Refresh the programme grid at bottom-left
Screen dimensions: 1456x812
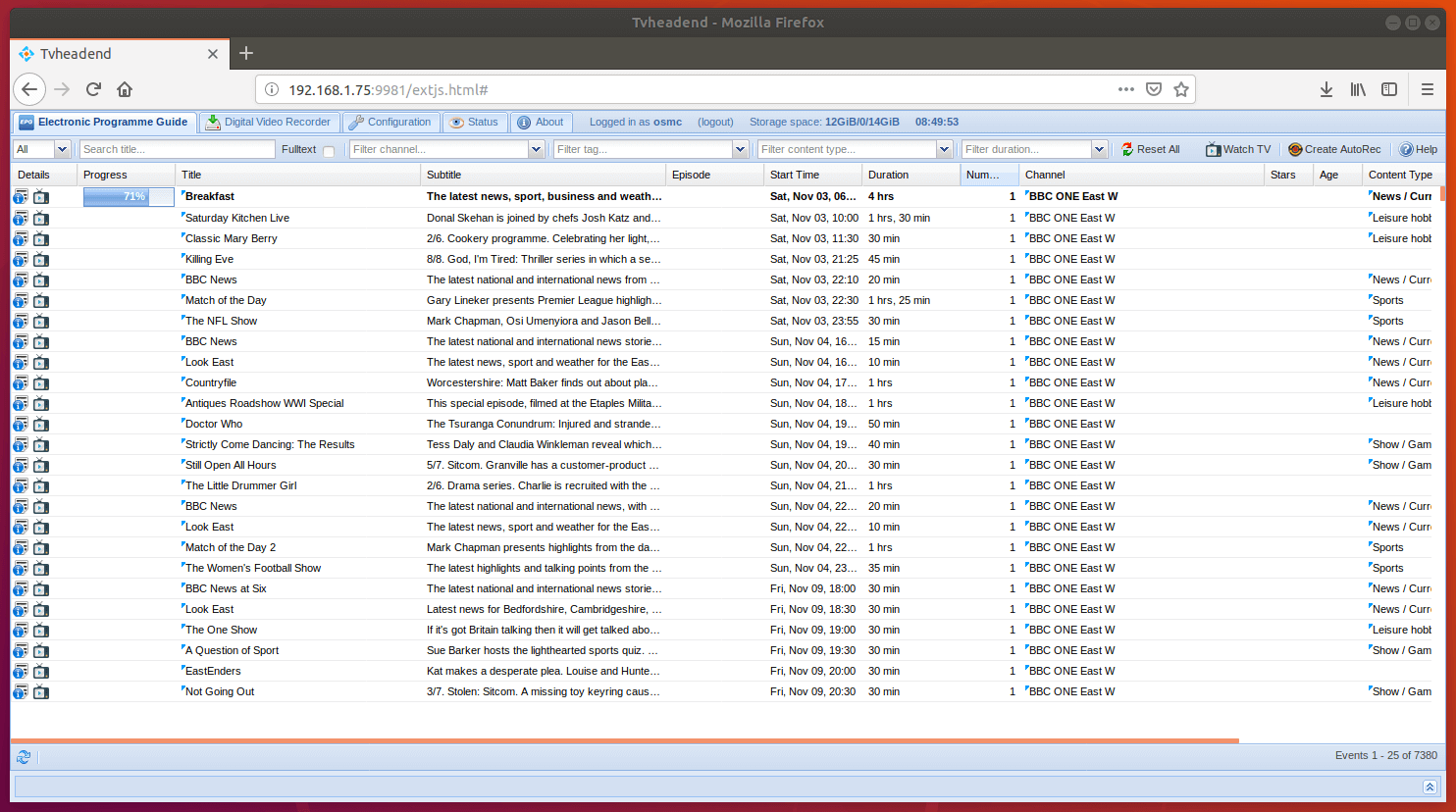coord(24,756)
